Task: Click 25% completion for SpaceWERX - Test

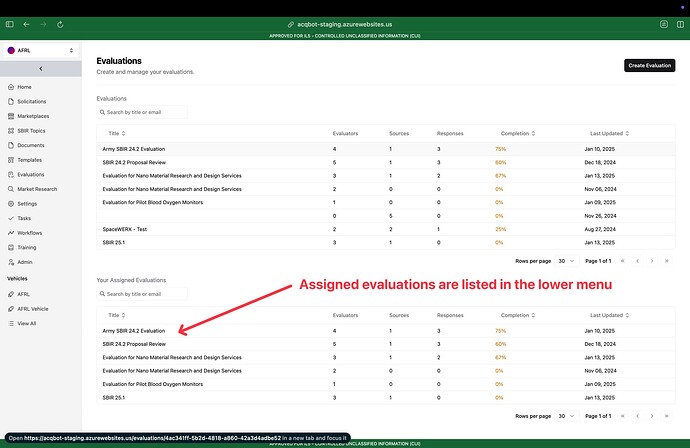Action: coord(500,229)
